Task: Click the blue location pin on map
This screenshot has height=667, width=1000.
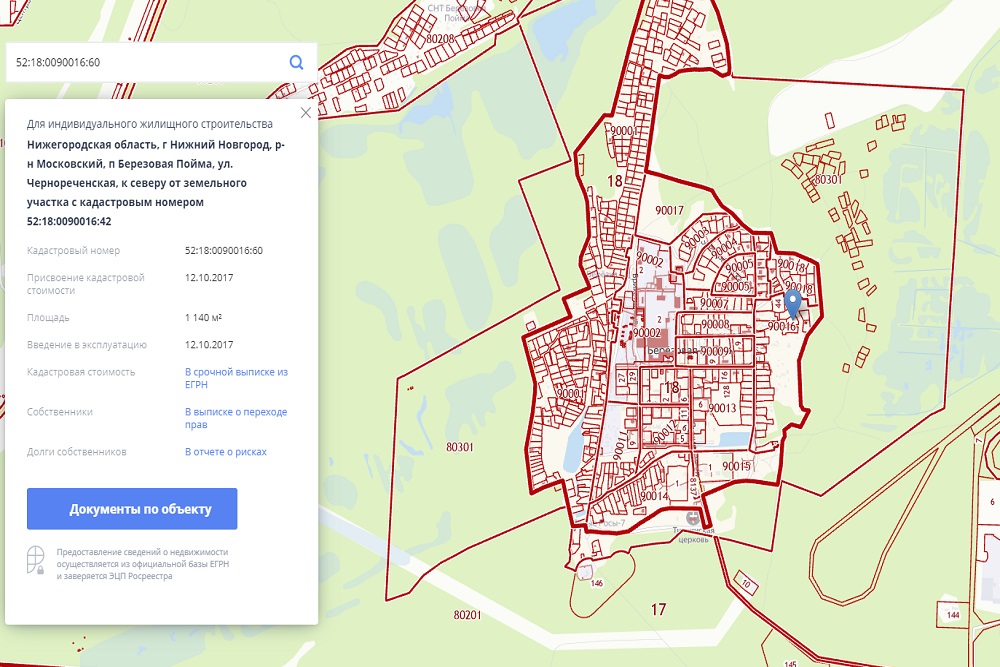Action: point(792,301)
